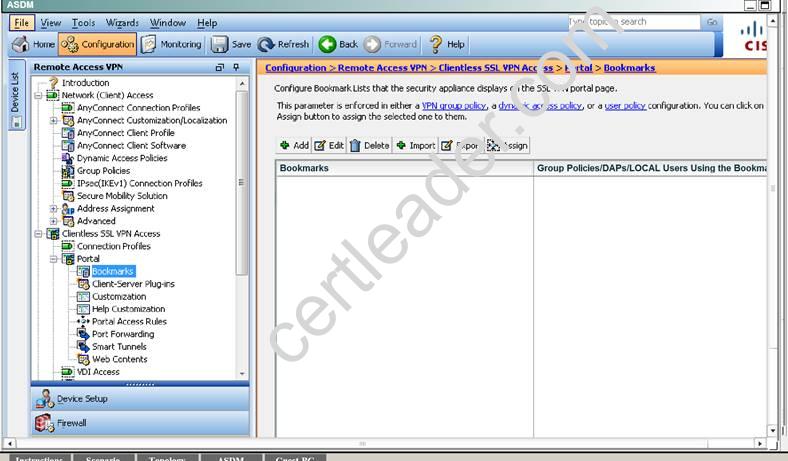Open the dynamic access policy link

(x=540, y=106)
